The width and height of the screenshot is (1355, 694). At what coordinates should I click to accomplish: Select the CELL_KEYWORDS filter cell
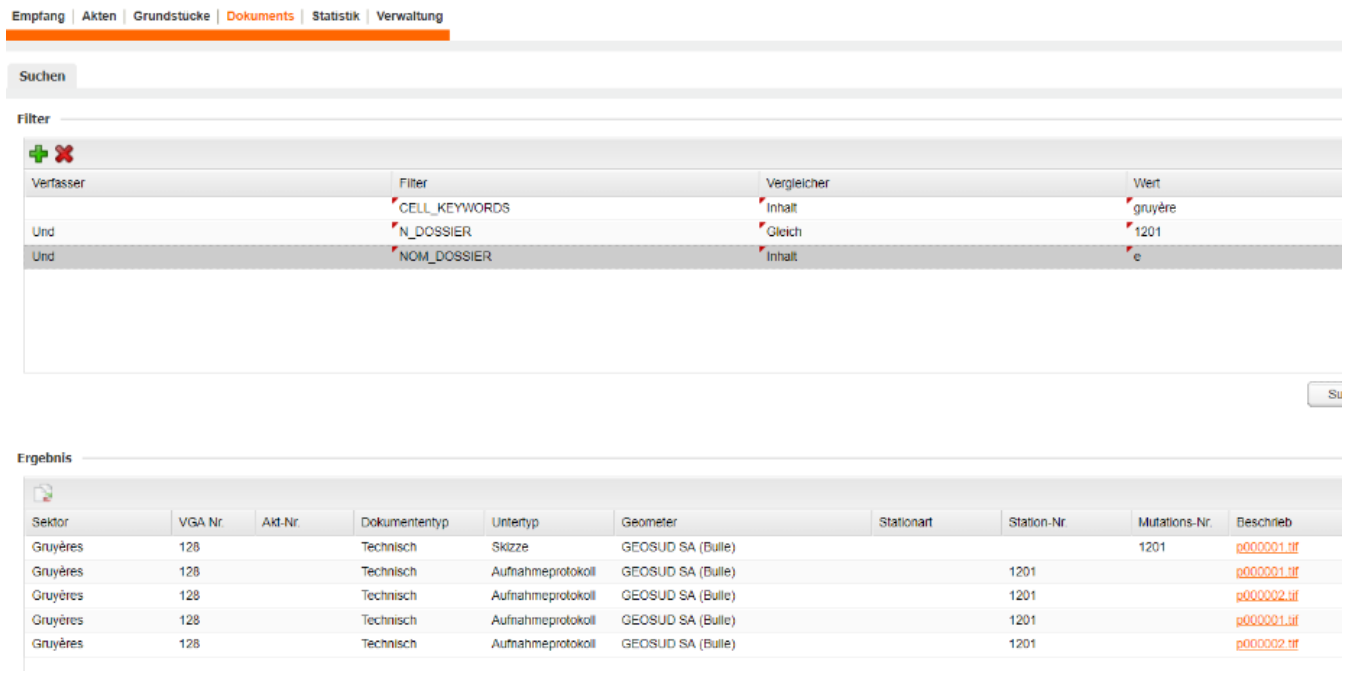tap(454, 208)
